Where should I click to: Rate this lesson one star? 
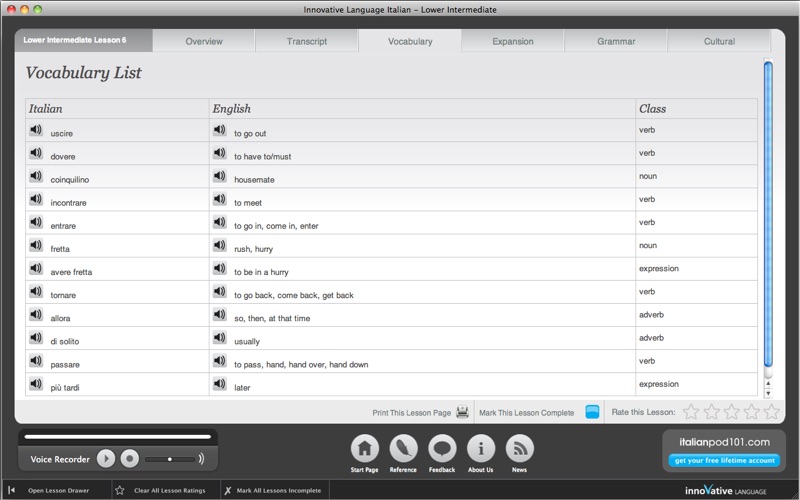(x=691, y=412)
